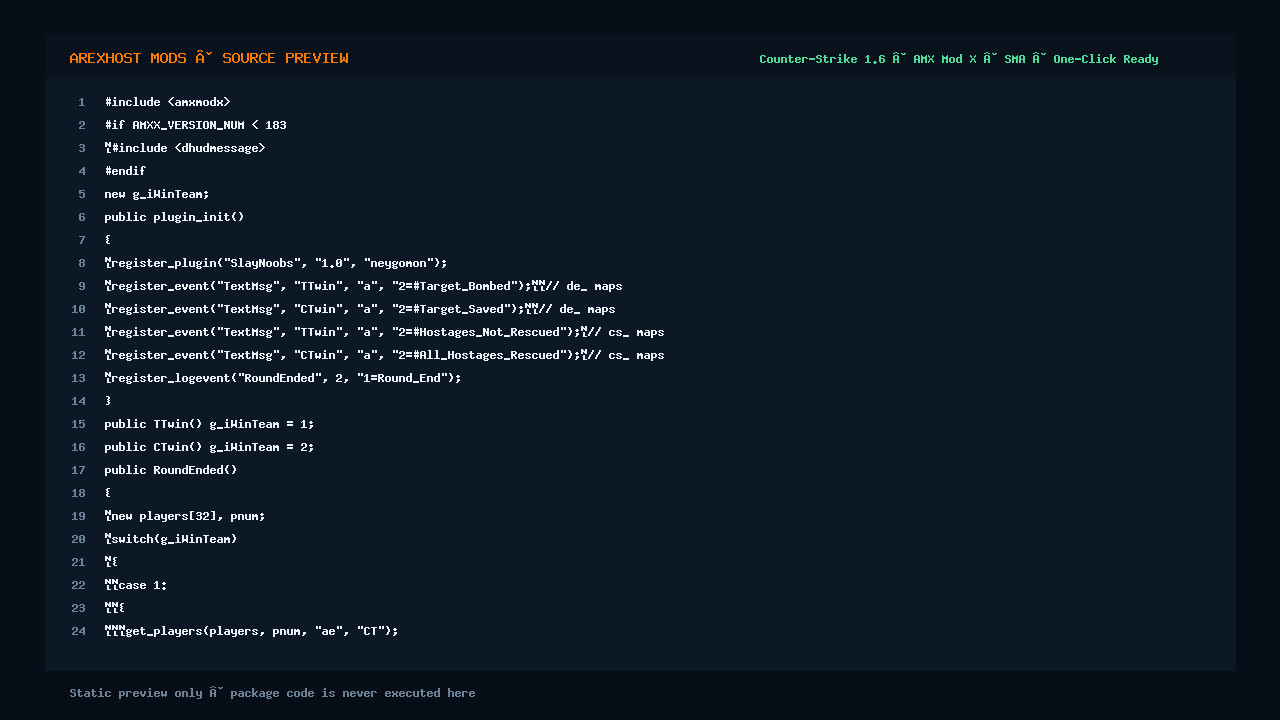Click the "switch(g_iWinTeam)" statement

tap(171, 539)
